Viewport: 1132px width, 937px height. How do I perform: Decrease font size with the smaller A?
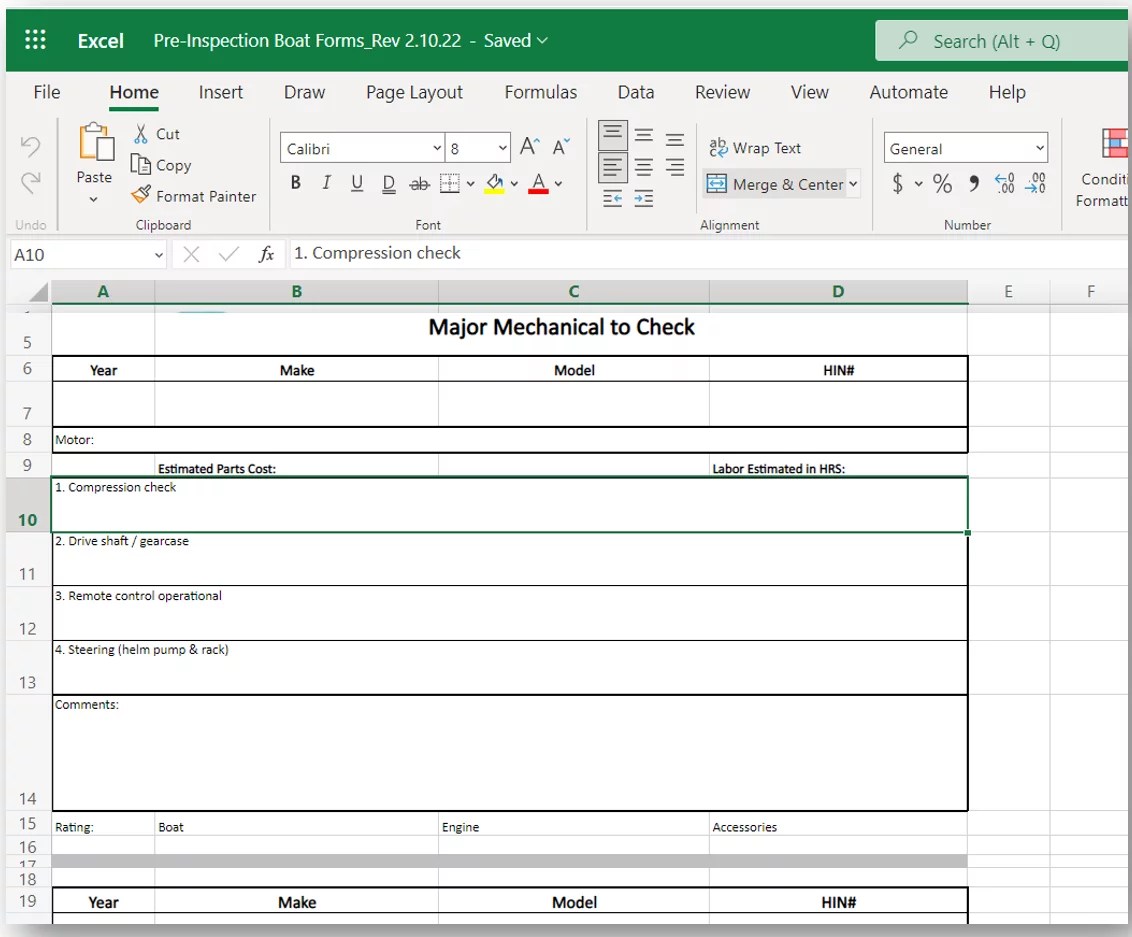click(x=561, y=147)
